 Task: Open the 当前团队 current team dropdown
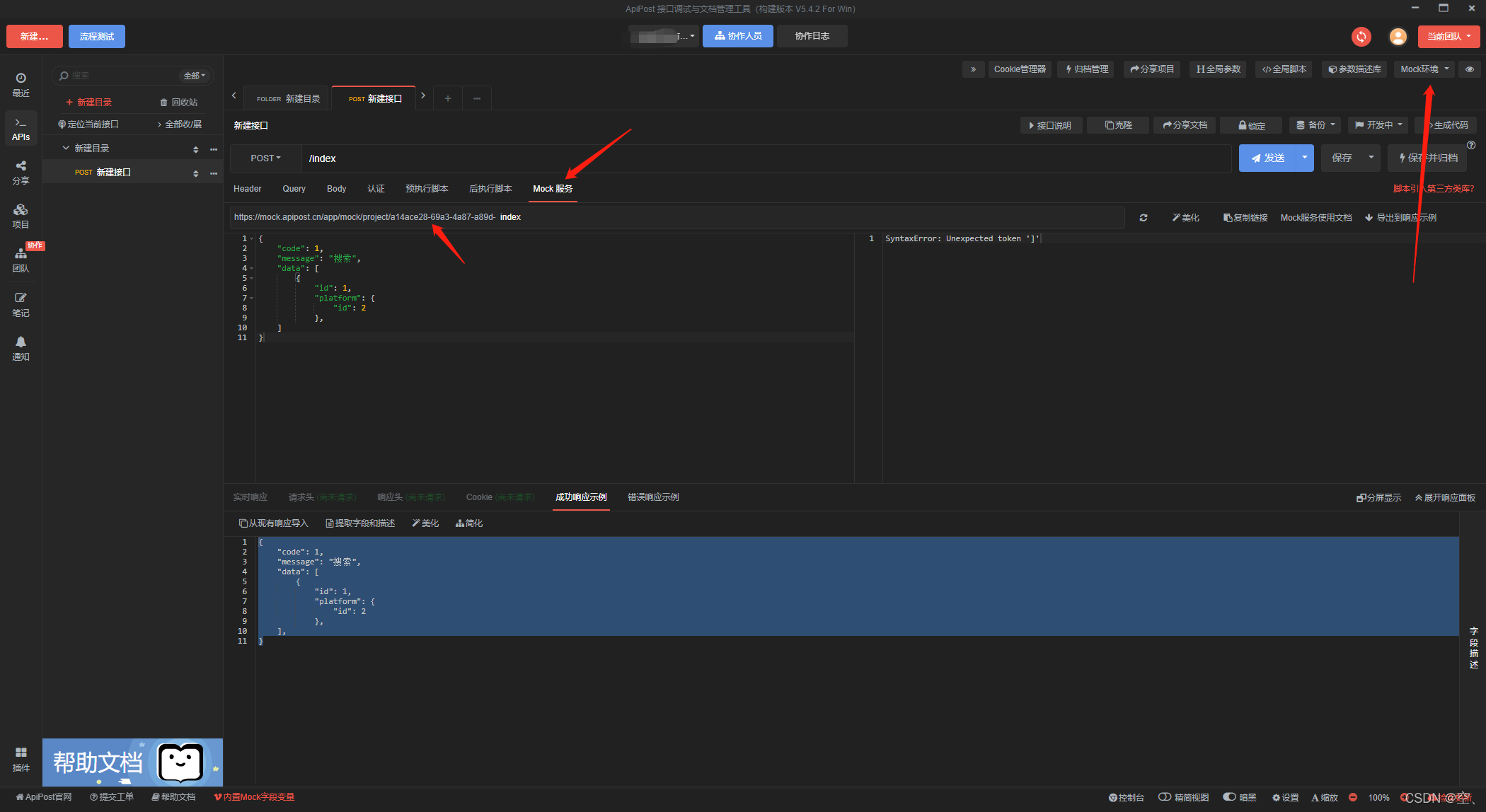tap(1448, 36)
